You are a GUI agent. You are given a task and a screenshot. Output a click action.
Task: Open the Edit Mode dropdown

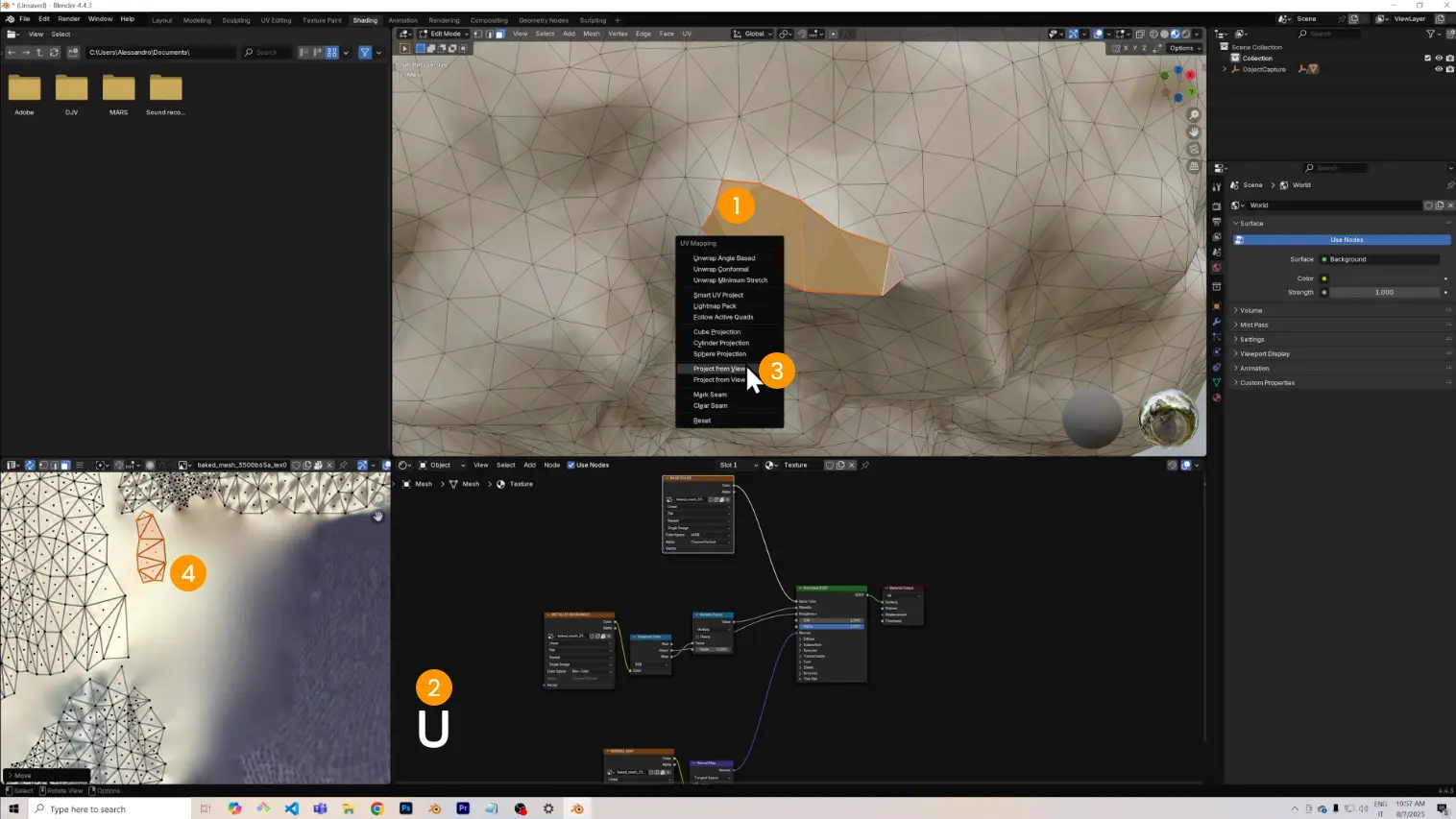click(444, 34)
